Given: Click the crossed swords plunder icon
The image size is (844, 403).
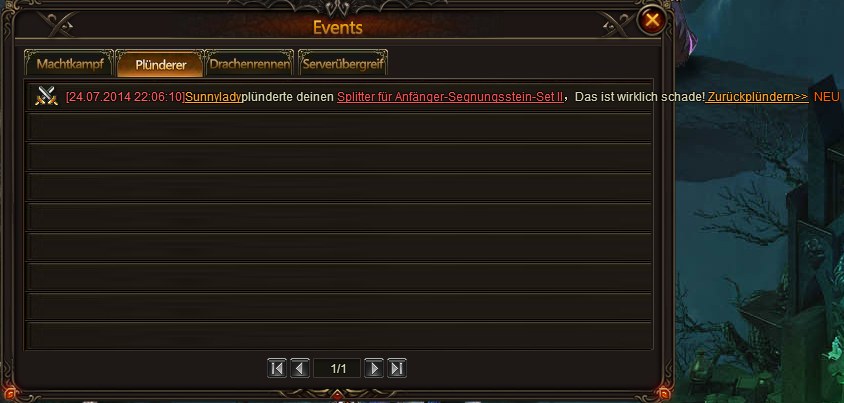Looking at the screenshot, I should 46,96.
